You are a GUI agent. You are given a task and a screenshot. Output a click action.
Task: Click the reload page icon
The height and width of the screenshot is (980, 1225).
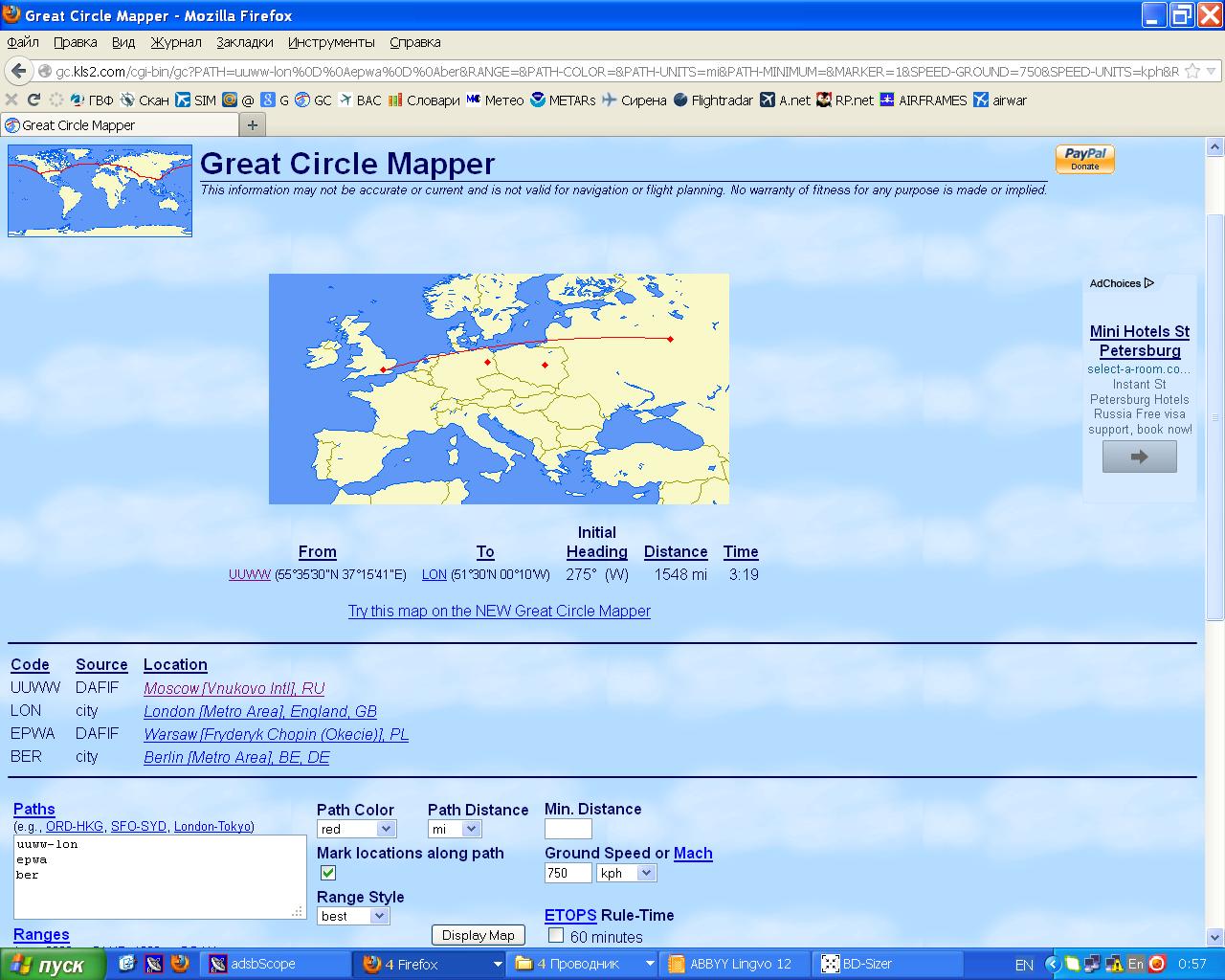click(33, 100)
